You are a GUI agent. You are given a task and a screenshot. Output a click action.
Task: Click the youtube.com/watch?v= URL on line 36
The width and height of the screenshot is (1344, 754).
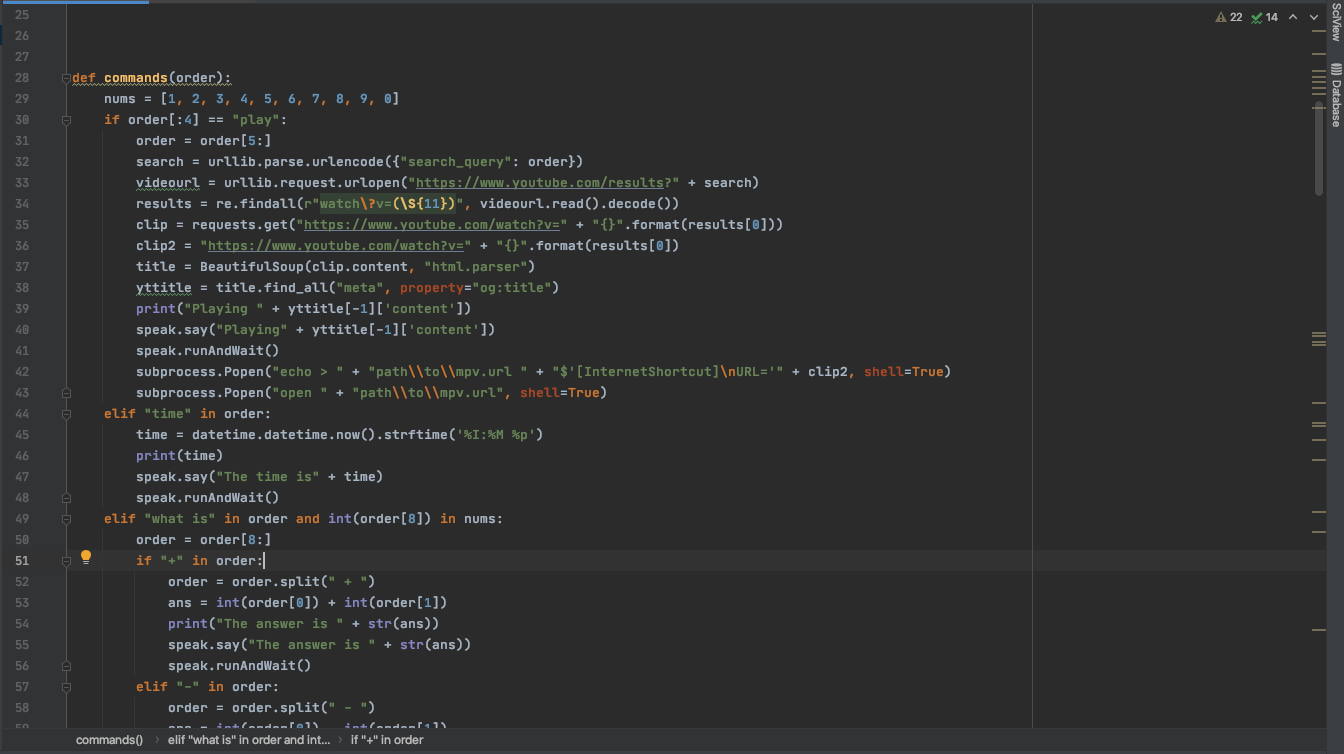336,246
